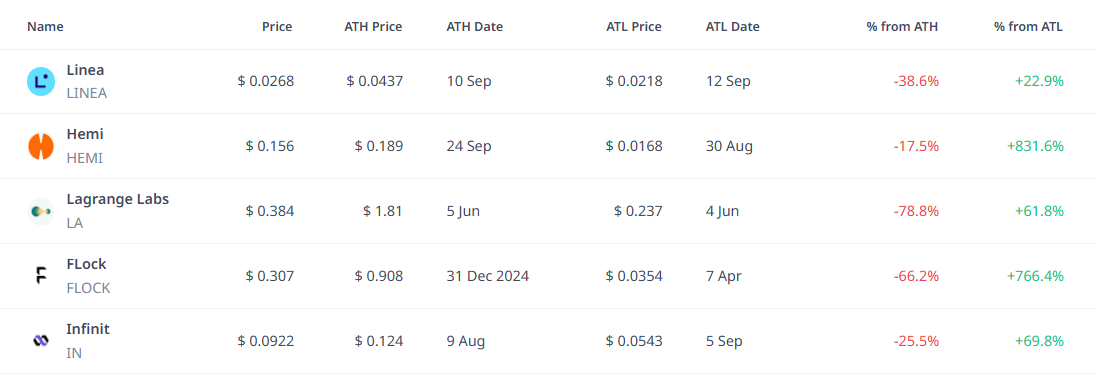Open the Infinit coin name link
The width and height of the screenshot is (1097, 374).
pyautogui.click(x=88, y=329)
